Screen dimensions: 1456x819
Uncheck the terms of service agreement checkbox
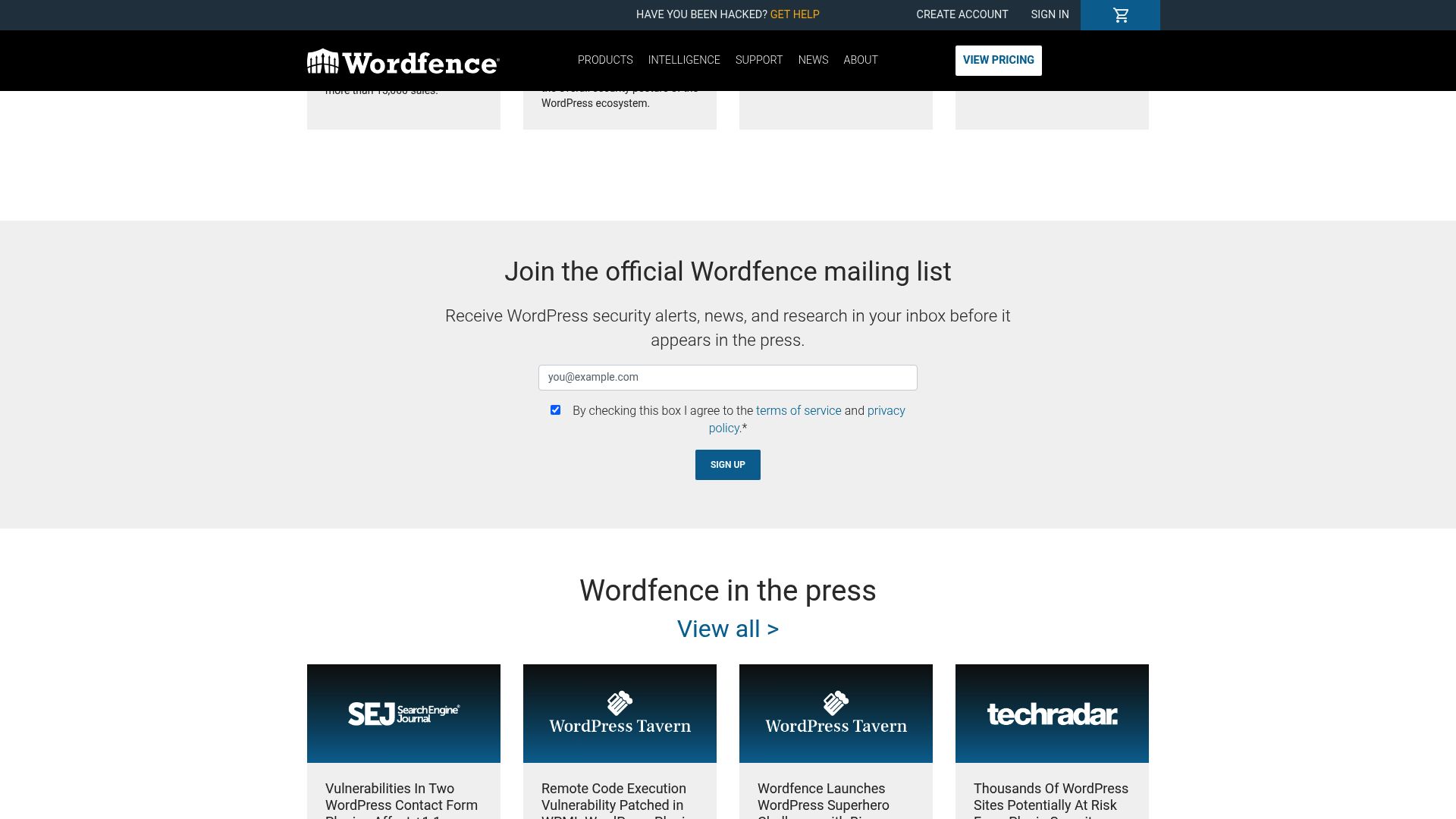point(555,410)
